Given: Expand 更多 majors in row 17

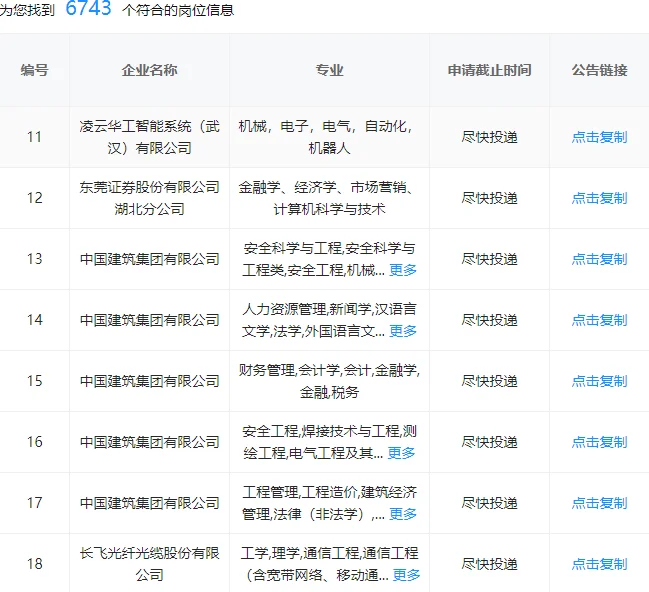Looking at the screenshot, I should click(403, 514).
